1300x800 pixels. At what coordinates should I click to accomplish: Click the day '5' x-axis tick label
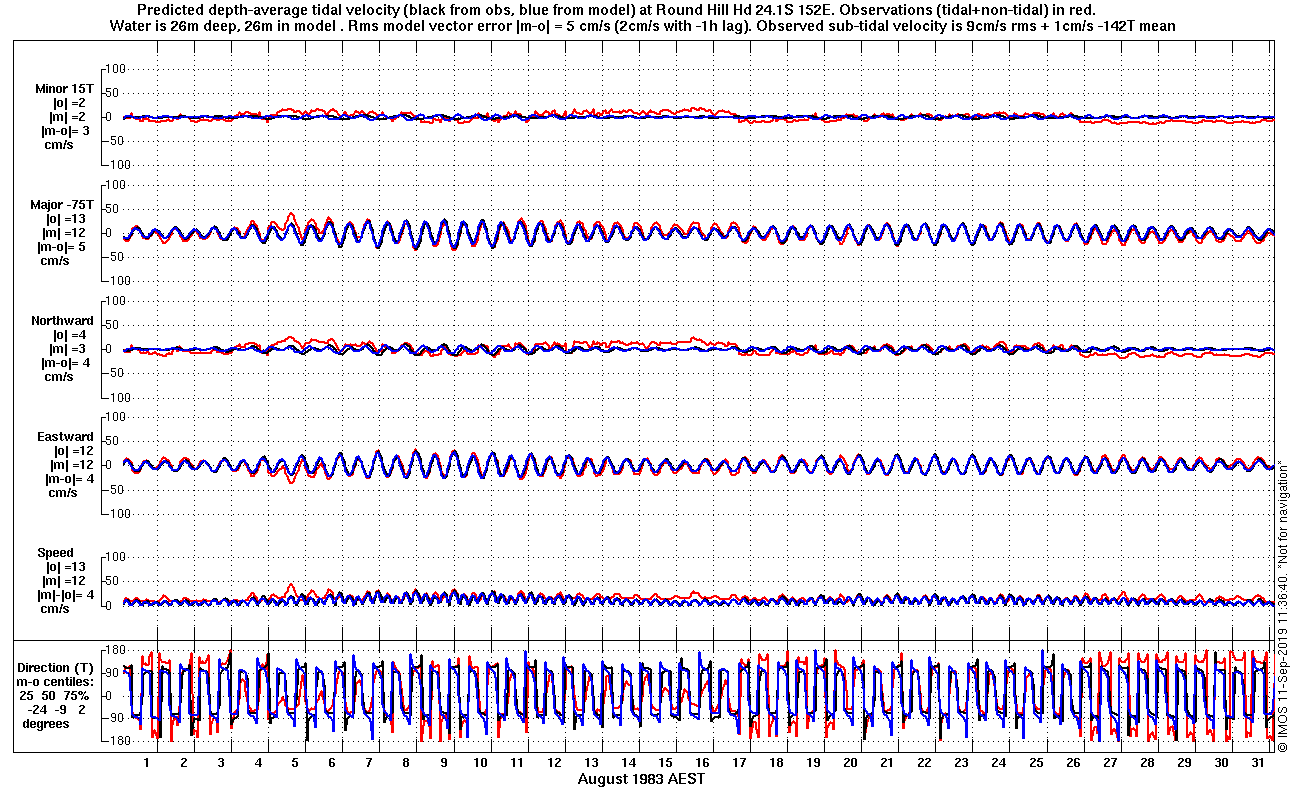coord(295,763)
